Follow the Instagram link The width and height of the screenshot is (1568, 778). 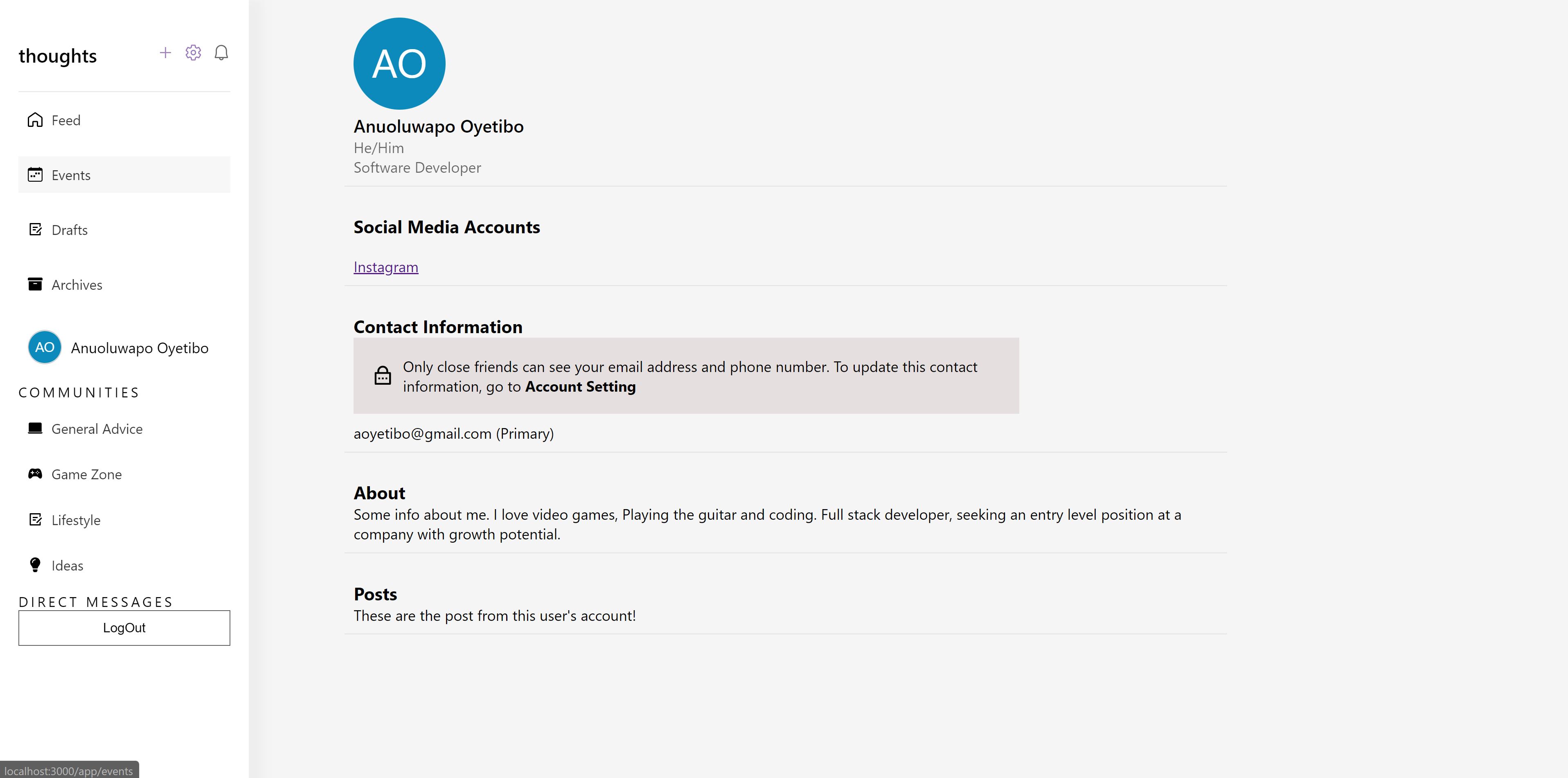click(386, 267)
